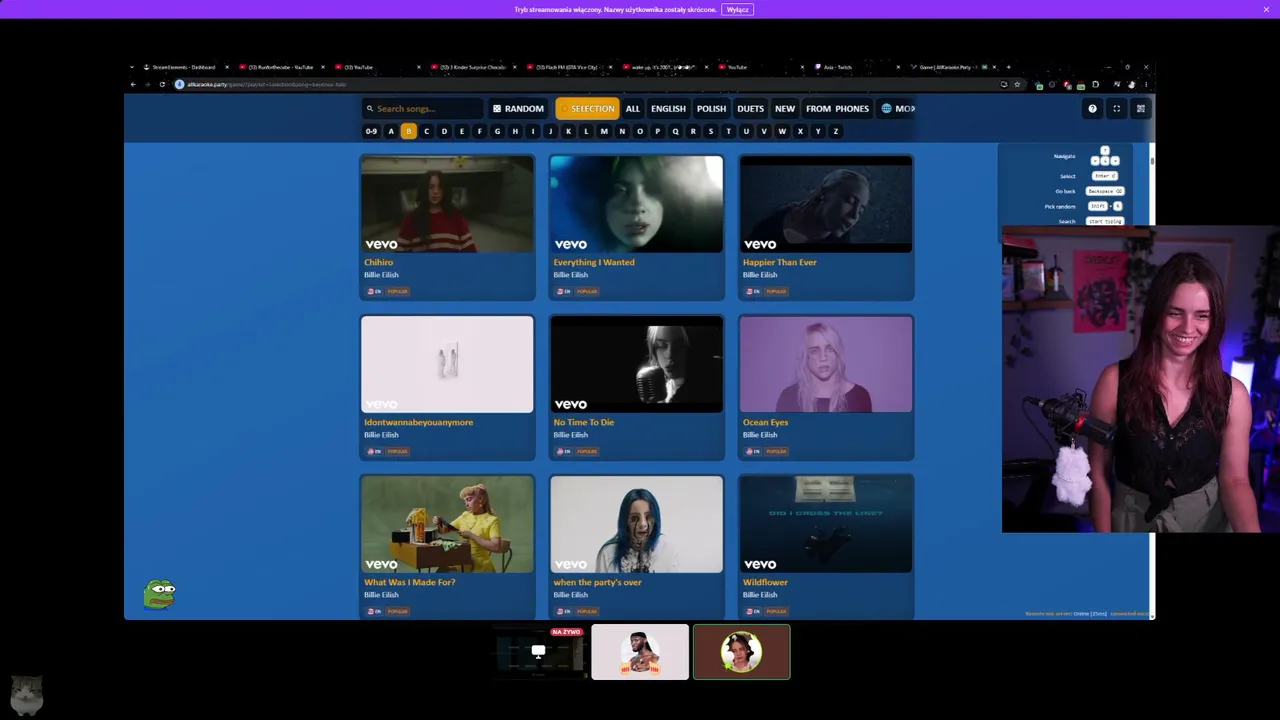Click the Enter key hint for Select
The image size is (1280, 720).
tap(1104, 176)
